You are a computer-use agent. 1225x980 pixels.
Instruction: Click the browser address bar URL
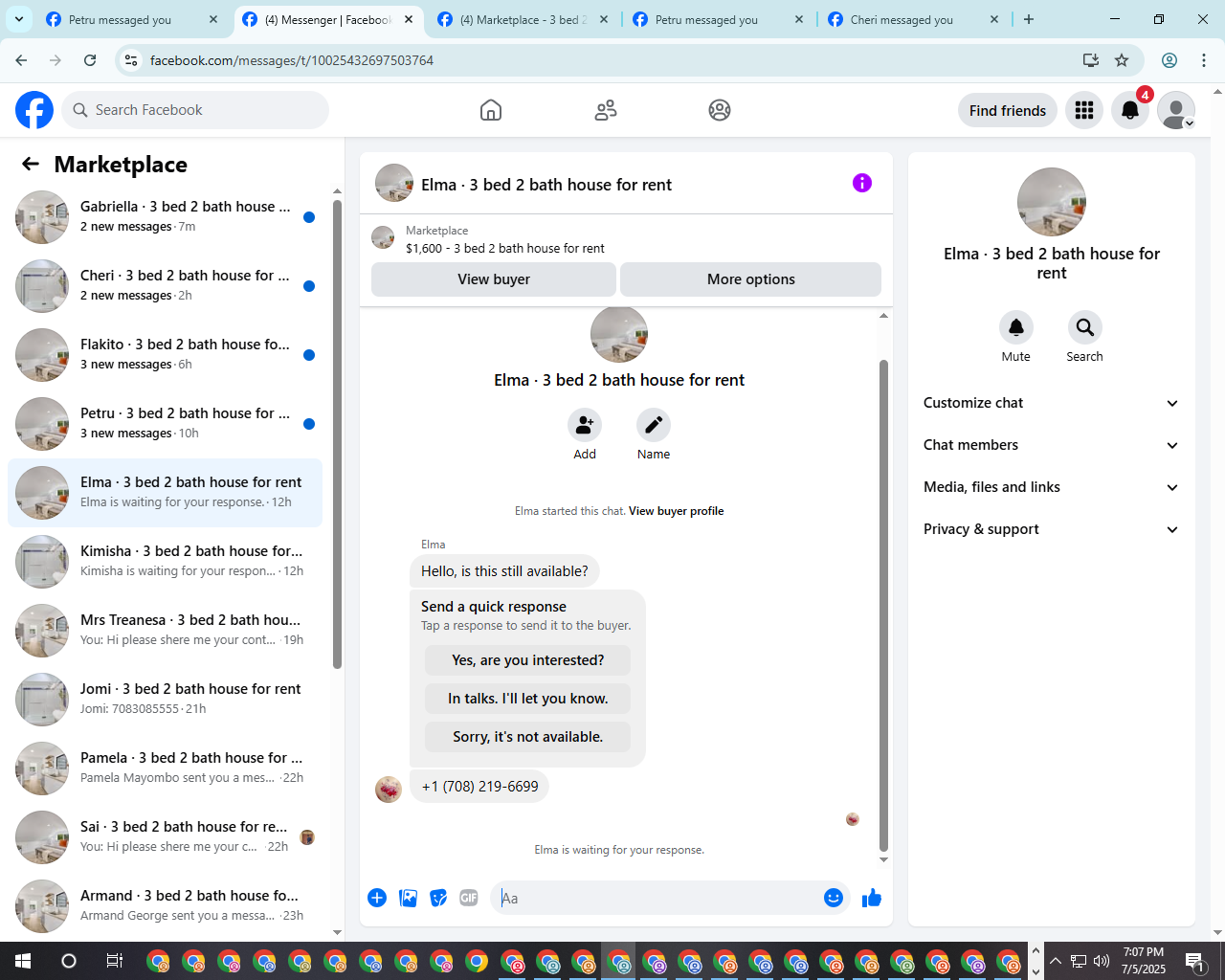point(292,60)
